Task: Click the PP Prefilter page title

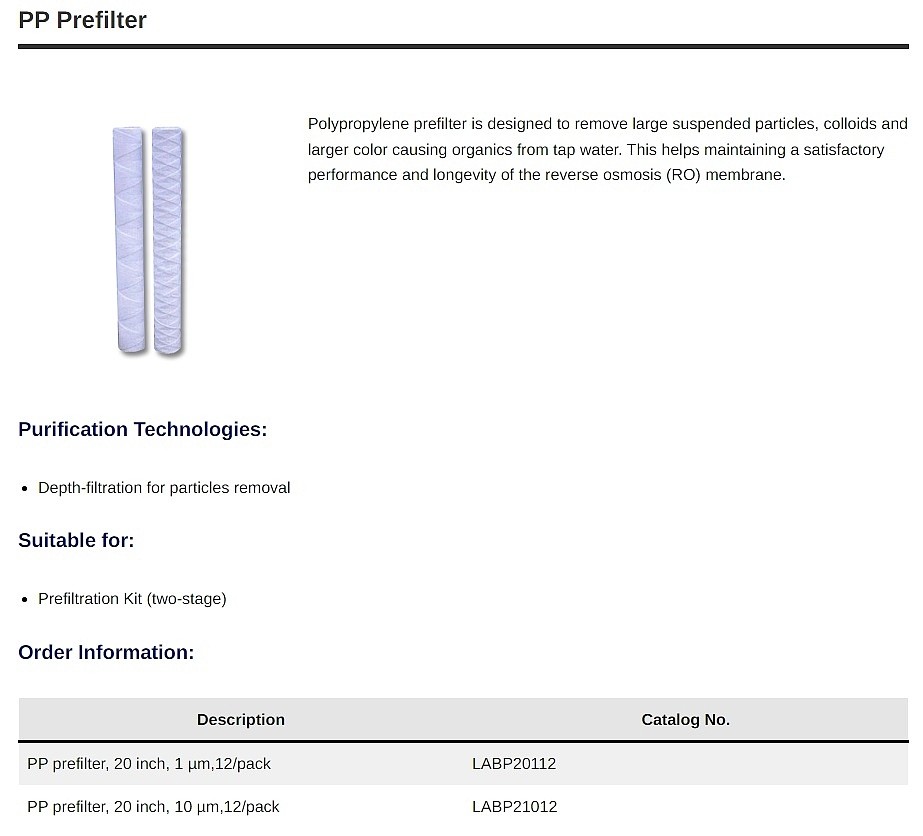Action: (82, 20)
